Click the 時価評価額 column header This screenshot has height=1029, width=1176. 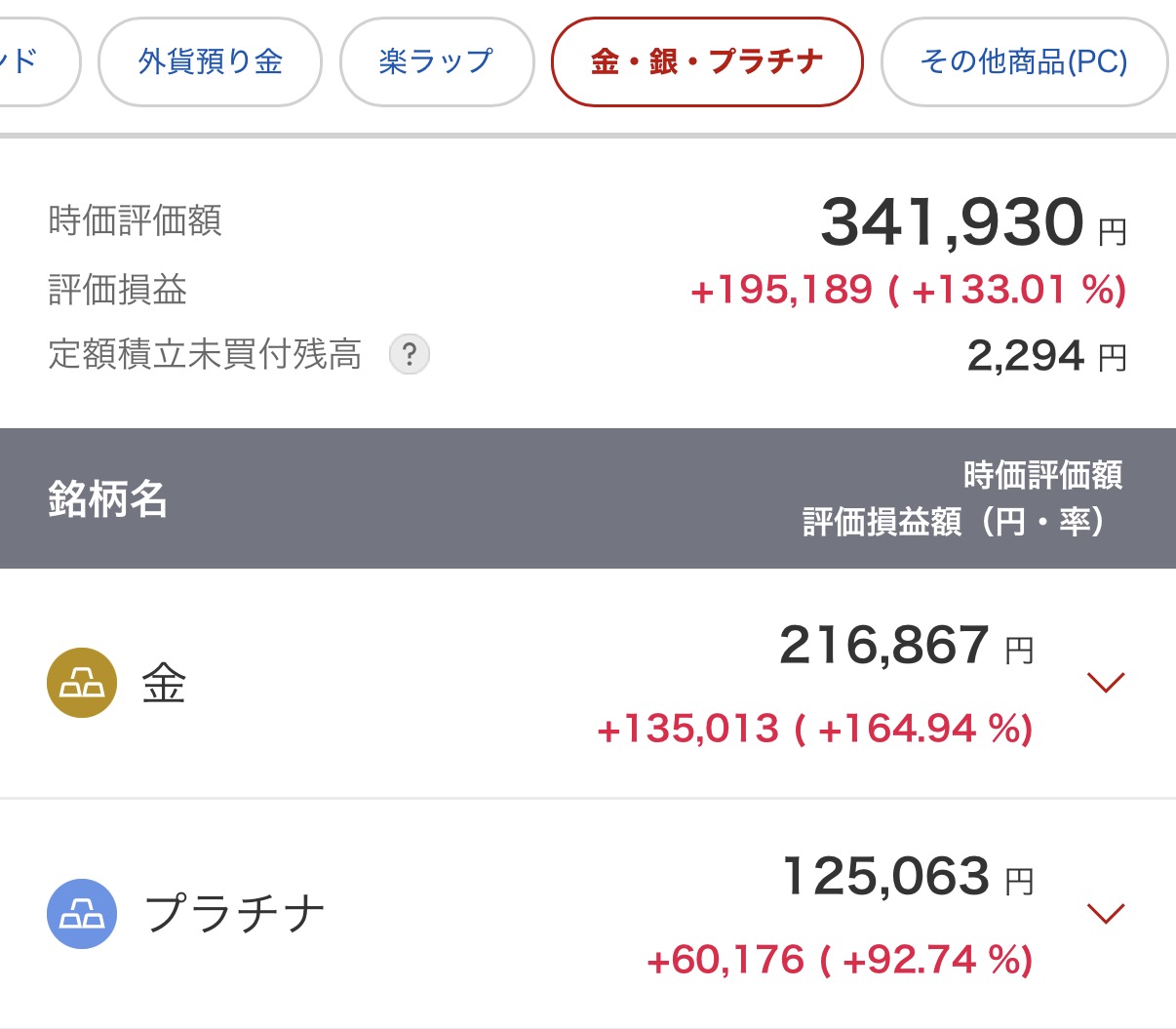[1042, 475]
